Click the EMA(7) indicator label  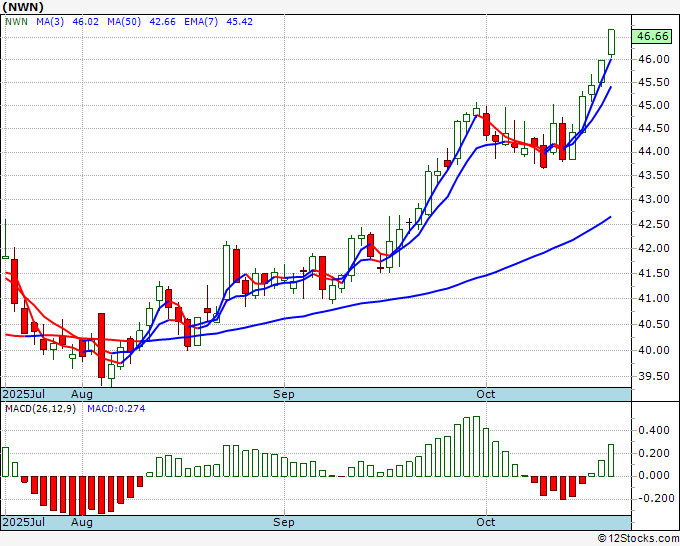pyautogui.click(x=201, y=22)
